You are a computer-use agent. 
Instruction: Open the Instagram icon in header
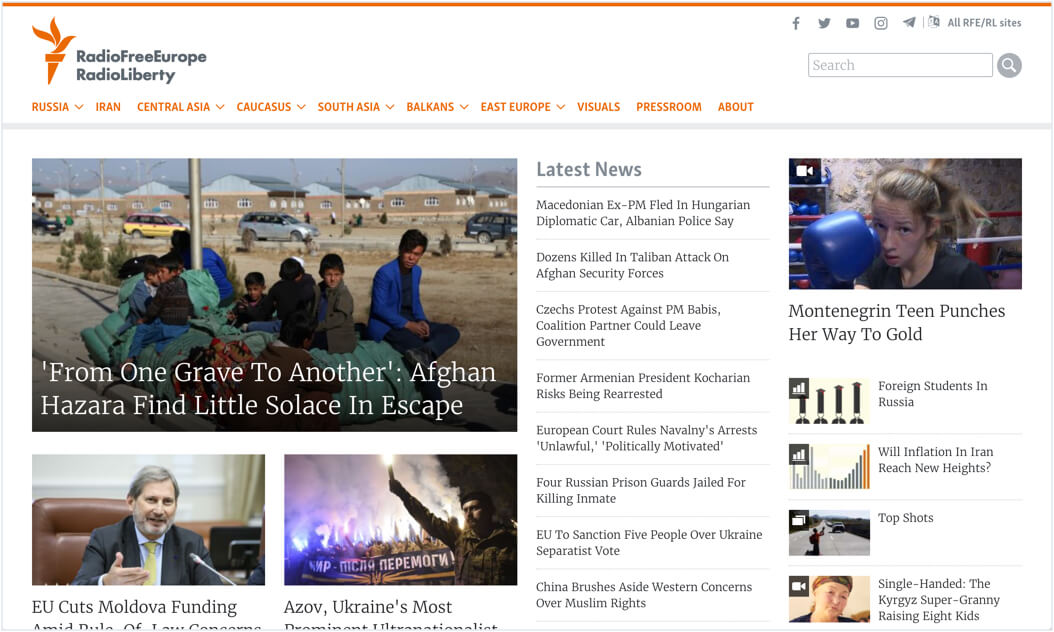pyautogui.click(x=881, y=24)
